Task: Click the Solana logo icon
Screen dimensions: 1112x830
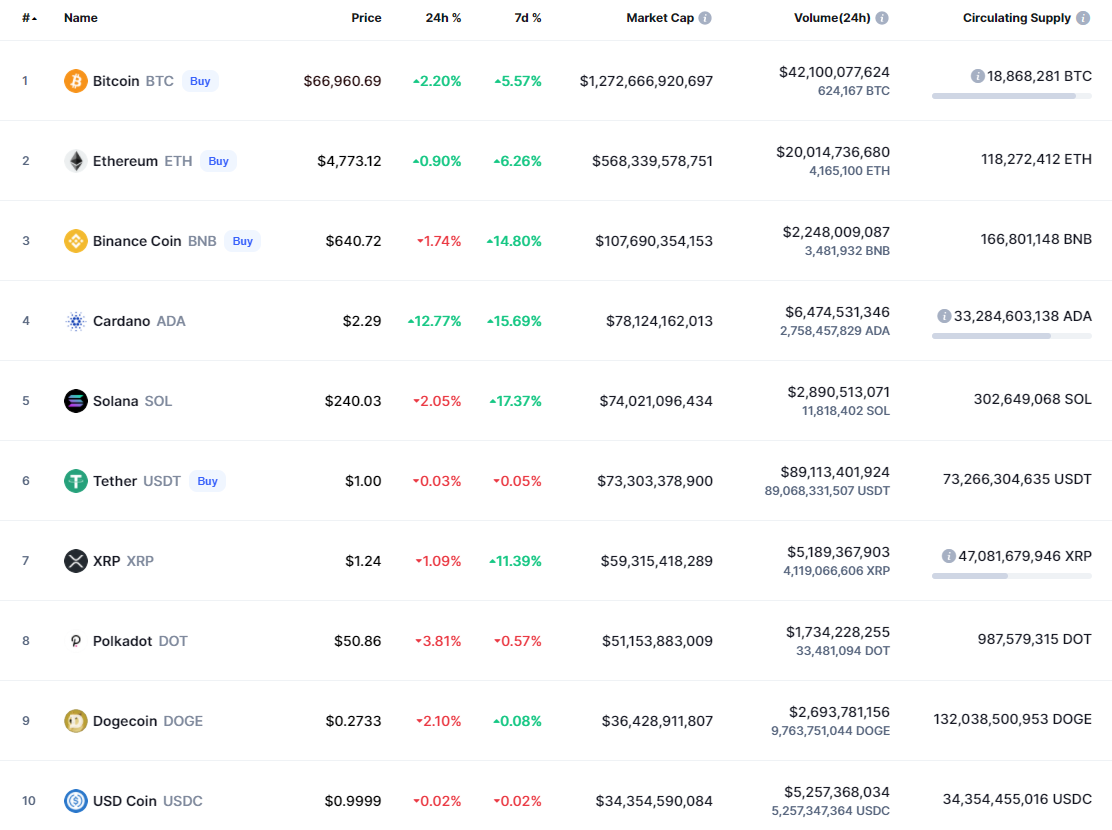Action: 76,401
